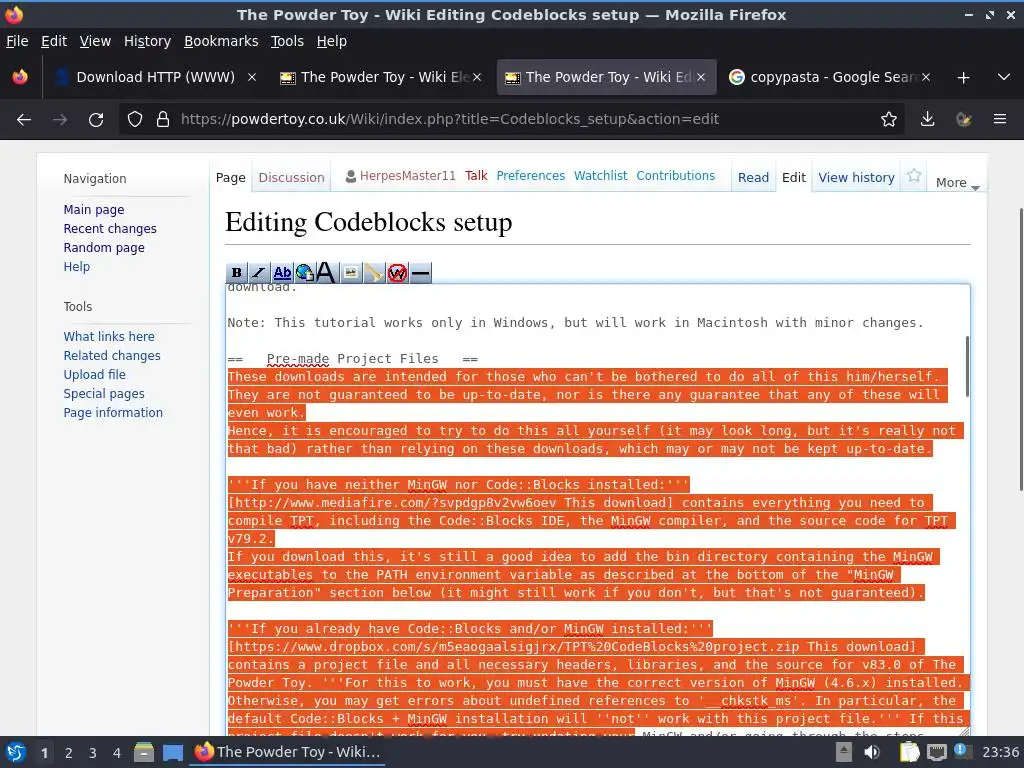Open the File menu
This screenshot has height=768, width=1024.
[x=17, y=41]
